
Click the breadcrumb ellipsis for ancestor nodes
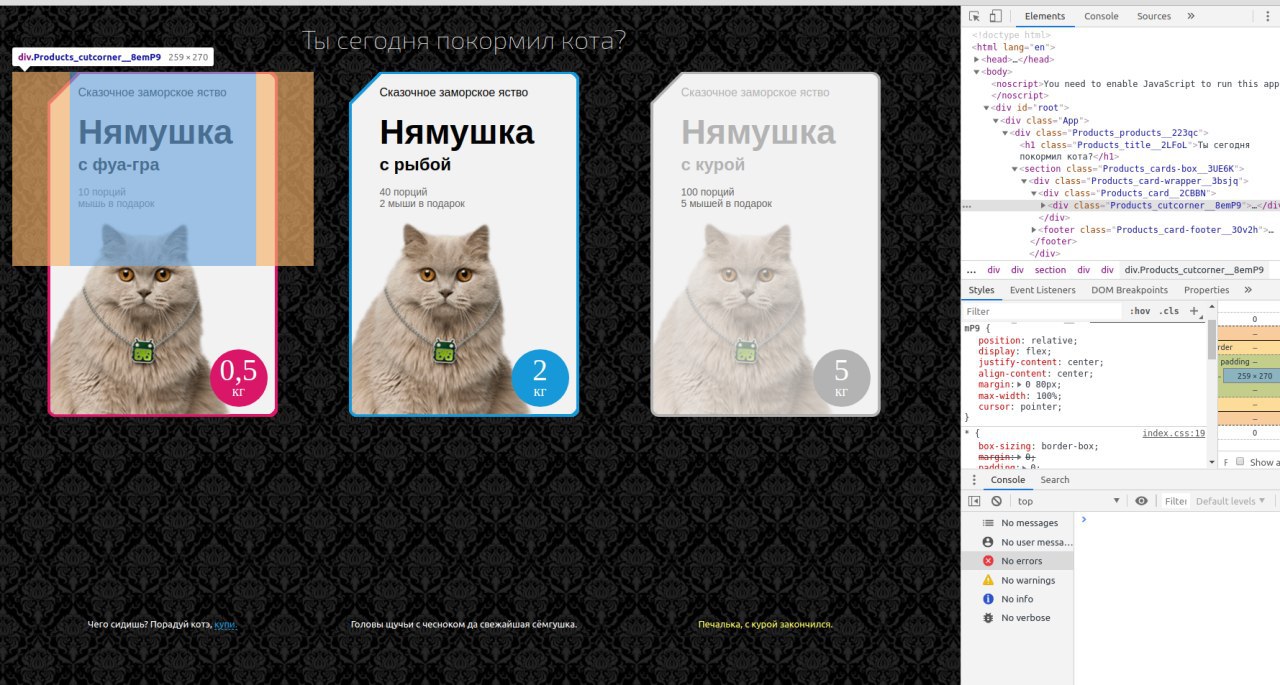pos(971,270)
